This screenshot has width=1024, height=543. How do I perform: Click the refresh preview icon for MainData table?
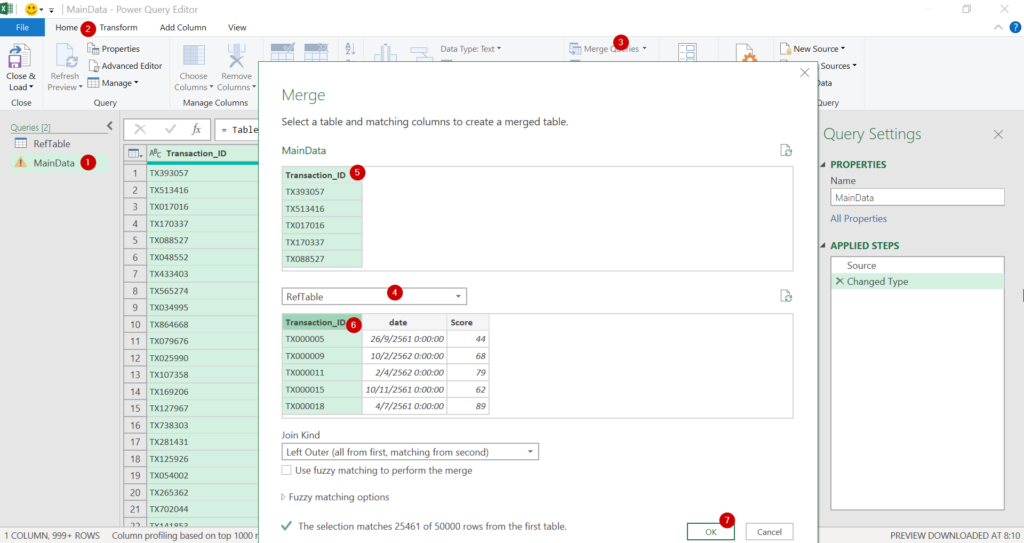click(786, 150)
